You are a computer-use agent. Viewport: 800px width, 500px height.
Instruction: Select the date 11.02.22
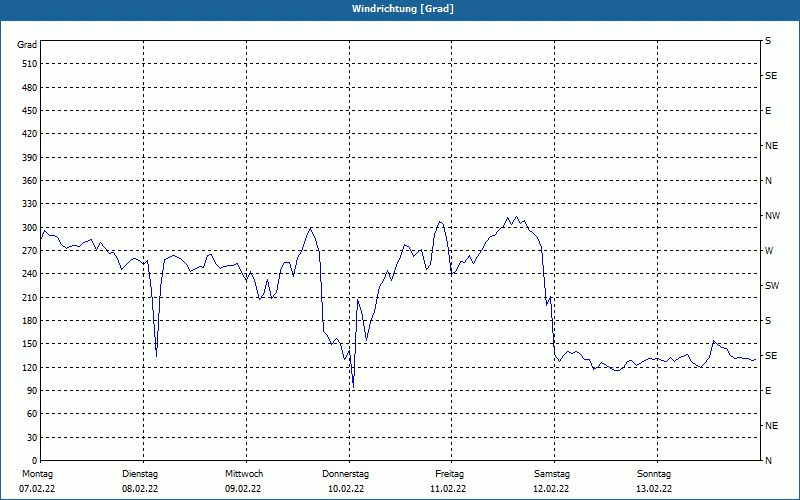coord(448,489)
